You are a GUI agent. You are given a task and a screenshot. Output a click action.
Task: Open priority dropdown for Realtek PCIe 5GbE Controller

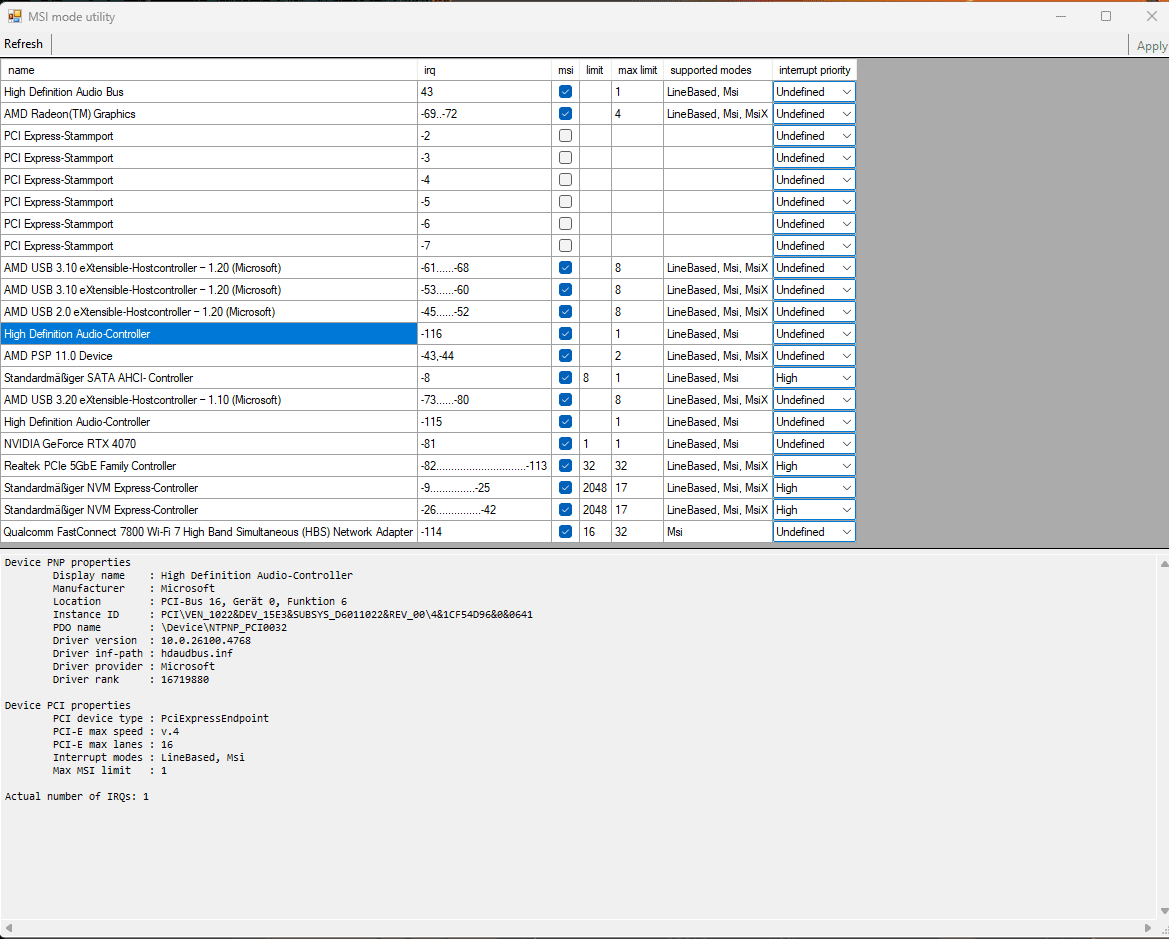814,466
